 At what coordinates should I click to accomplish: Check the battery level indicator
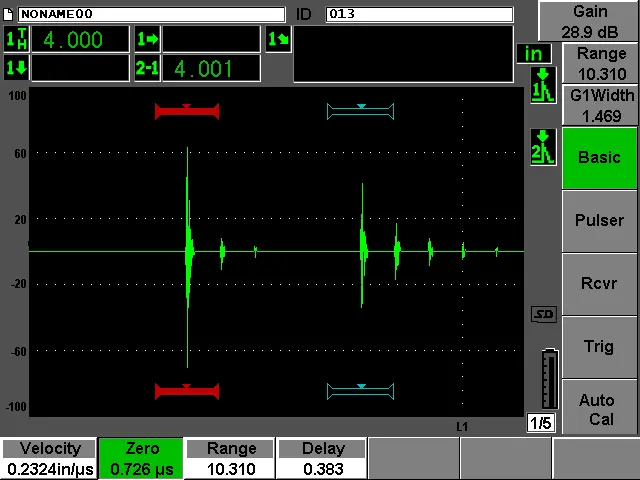tap(547, 378)
